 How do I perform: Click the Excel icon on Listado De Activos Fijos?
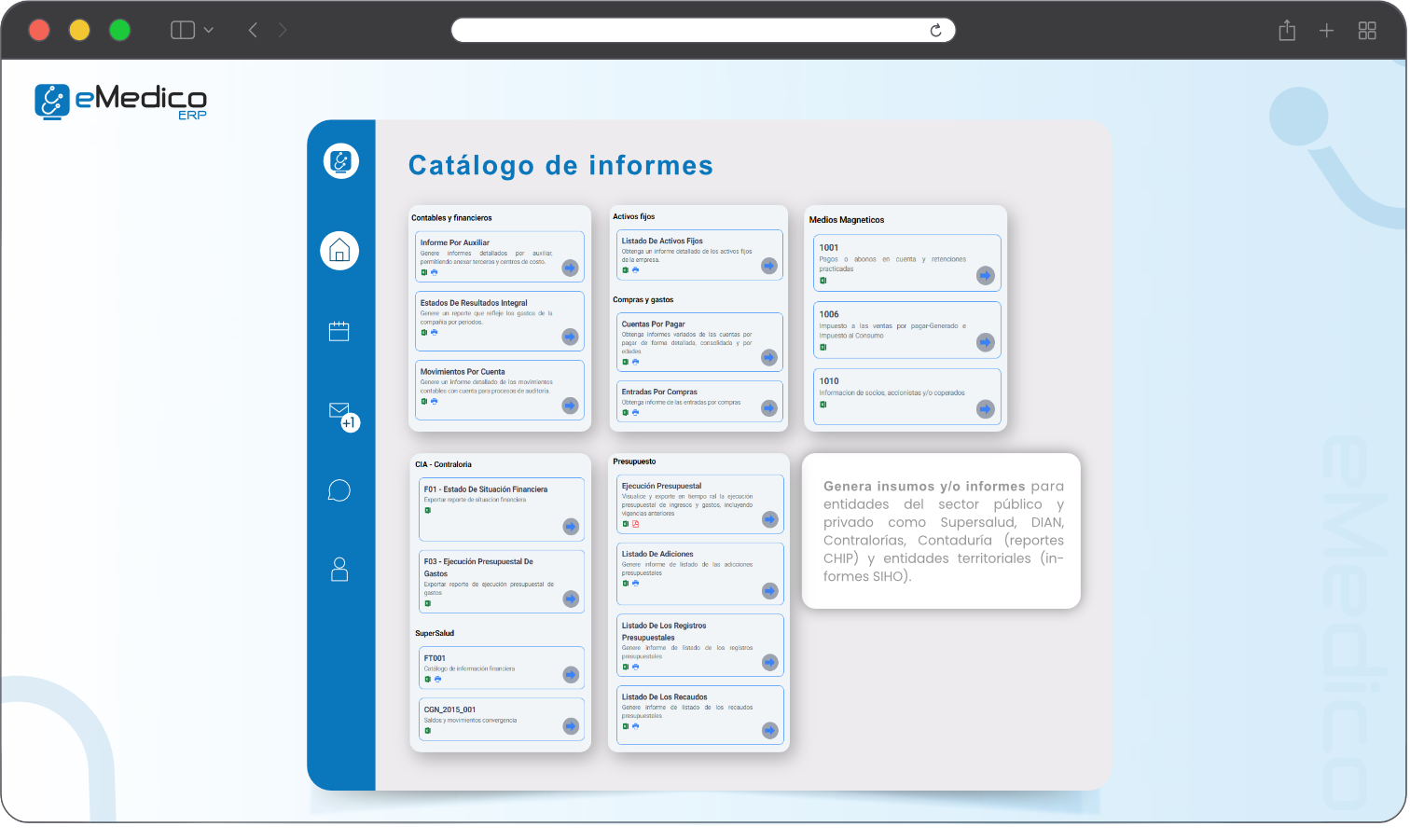(x=626, y=270)
